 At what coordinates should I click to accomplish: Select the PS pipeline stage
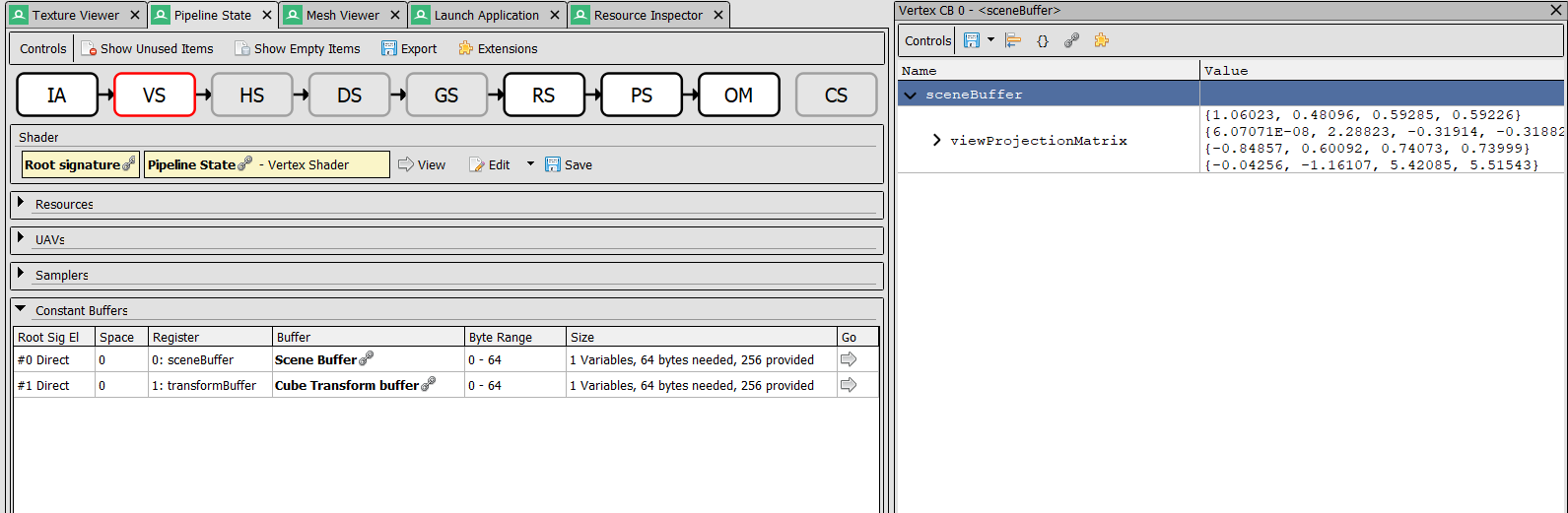[642, 96]
